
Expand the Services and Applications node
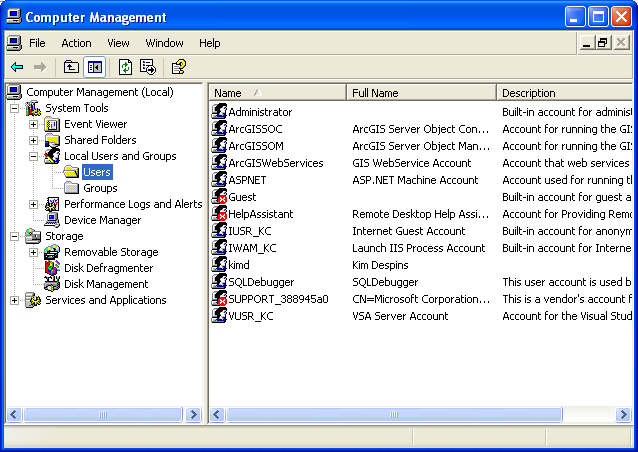15,300
